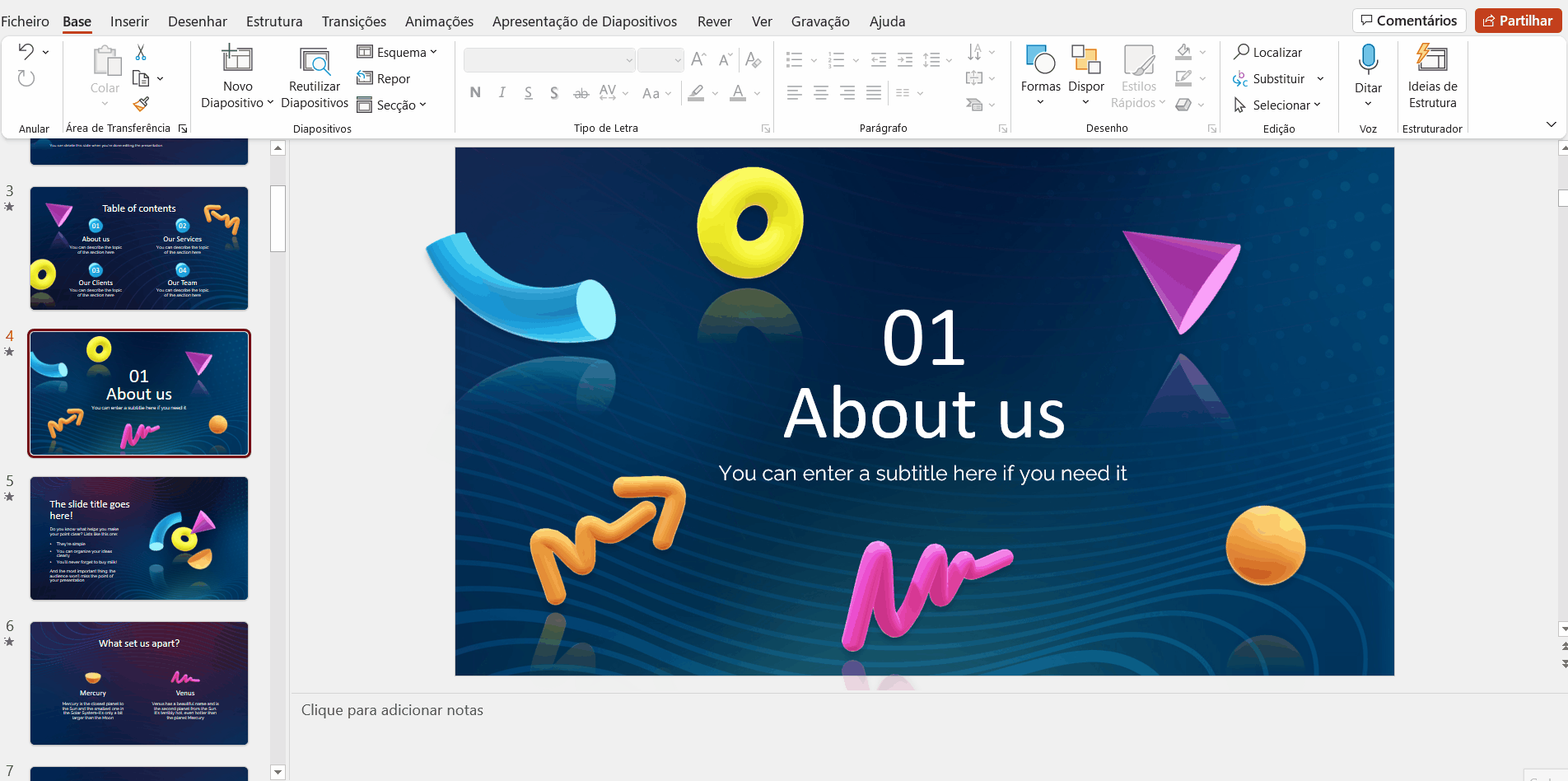
Task: Open the Ajuda tab
Action: pyautogui.click(x=887, y=21)
